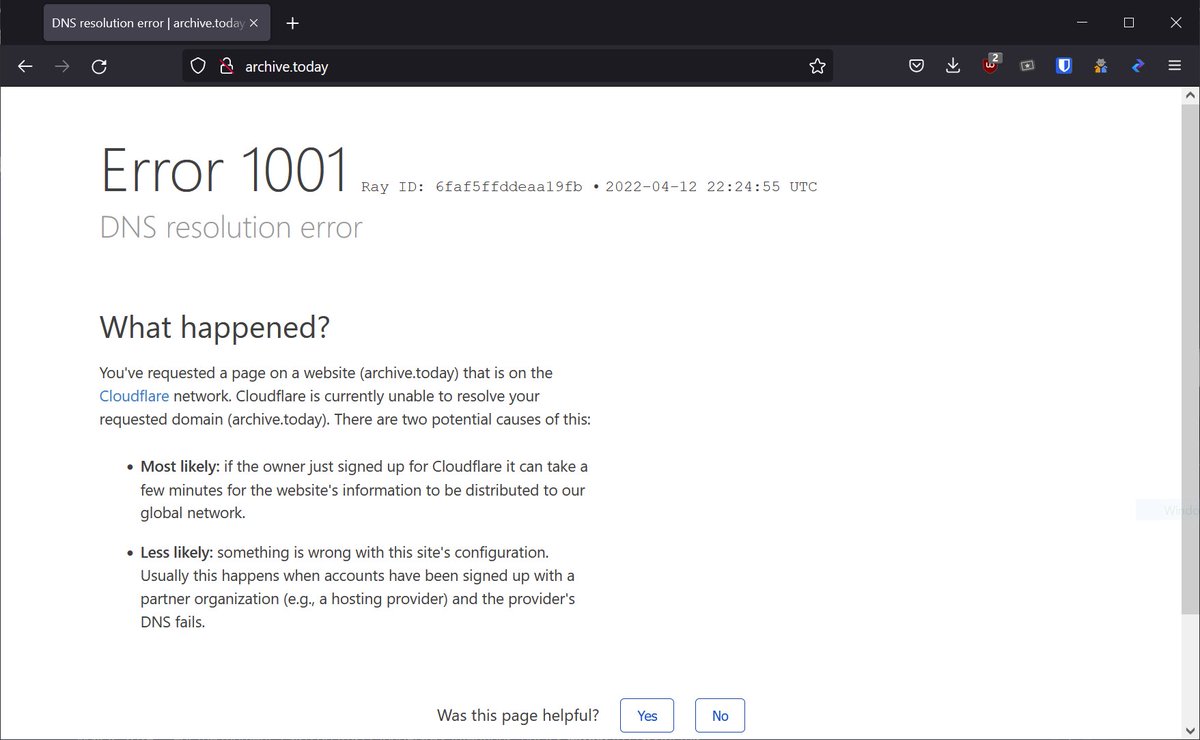Click the What happened? heading

click(x=215, y=327)
